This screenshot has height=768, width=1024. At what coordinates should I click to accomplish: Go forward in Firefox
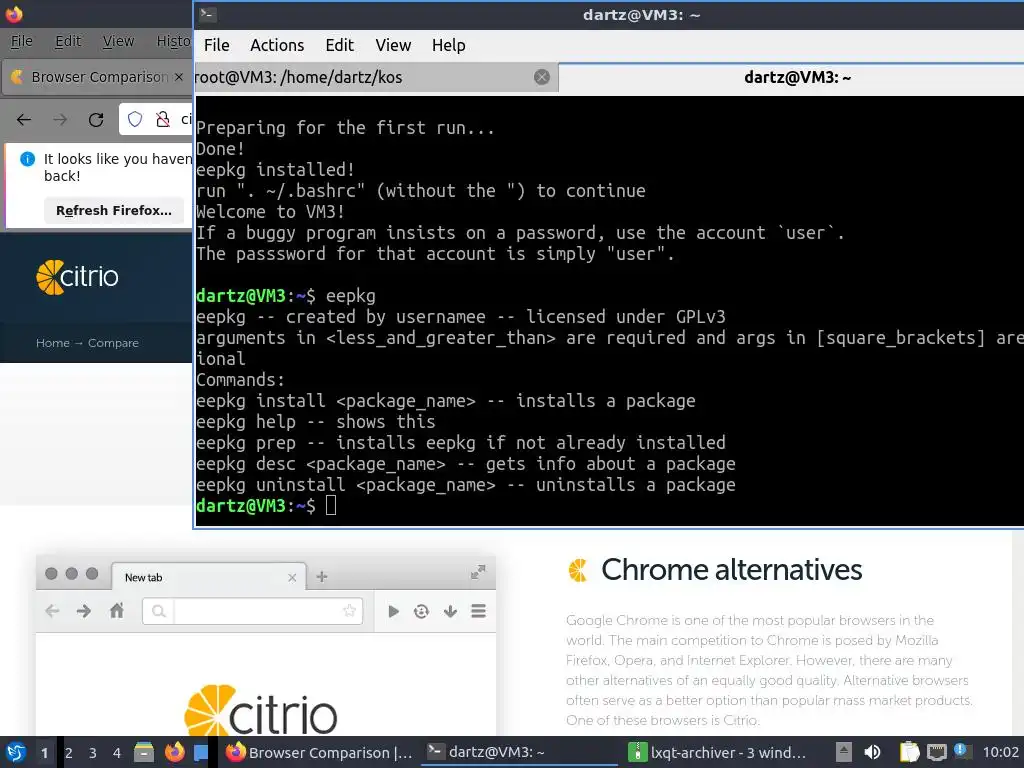click(59, 120)
